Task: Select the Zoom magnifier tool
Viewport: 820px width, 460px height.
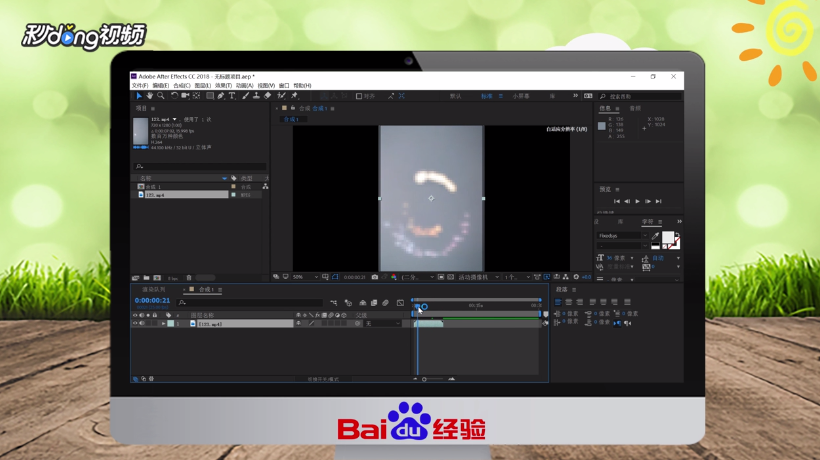Action: pos(161,96)
